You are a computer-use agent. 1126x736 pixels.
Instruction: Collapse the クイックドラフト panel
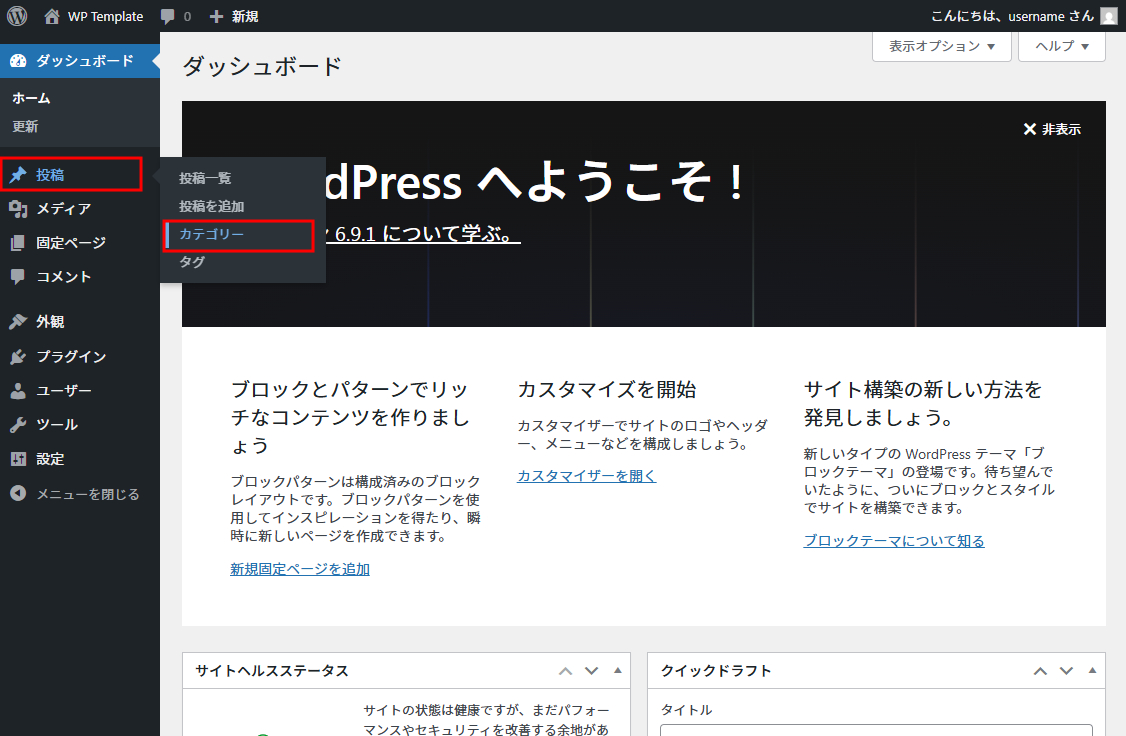click(x=1092, y=671)
